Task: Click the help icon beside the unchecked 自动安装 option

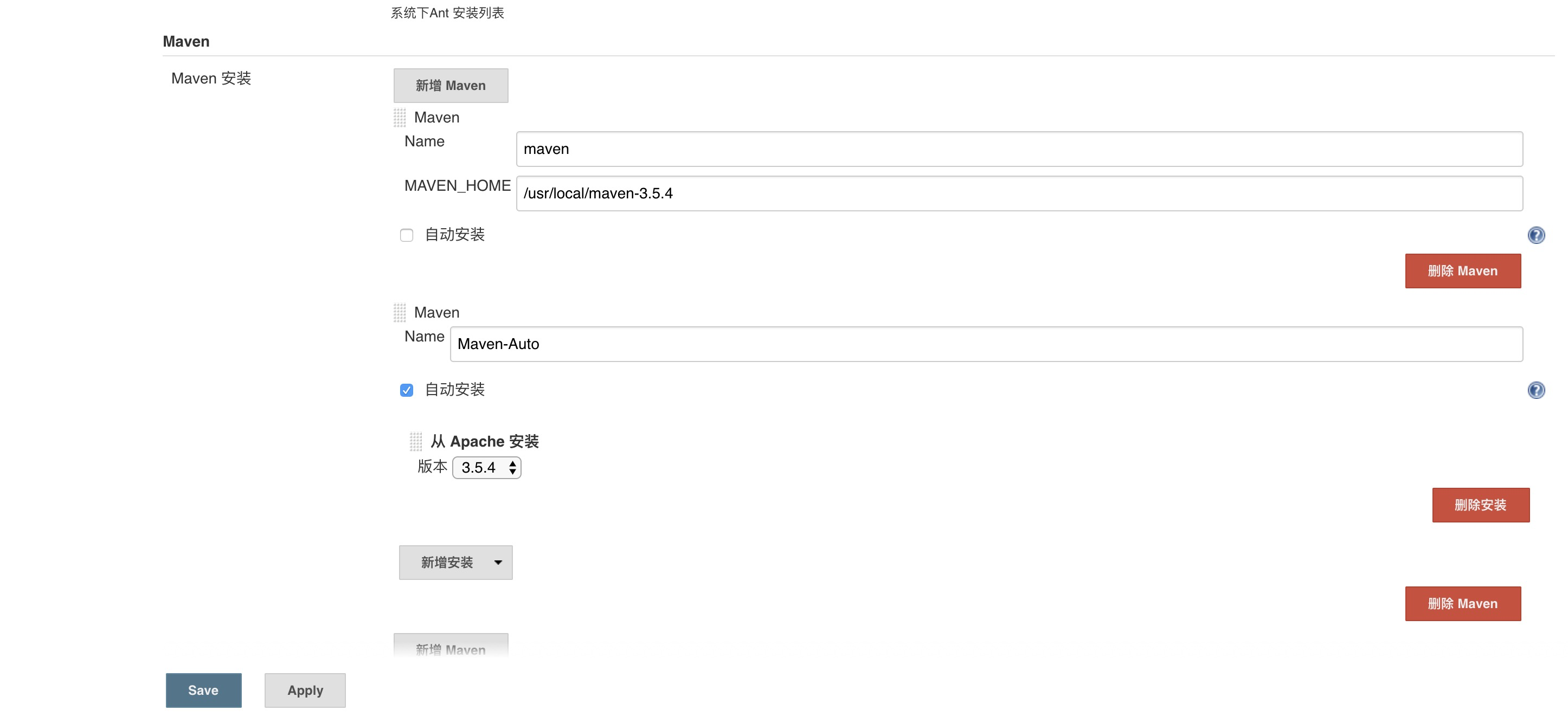Action: tap(1535, 235)
